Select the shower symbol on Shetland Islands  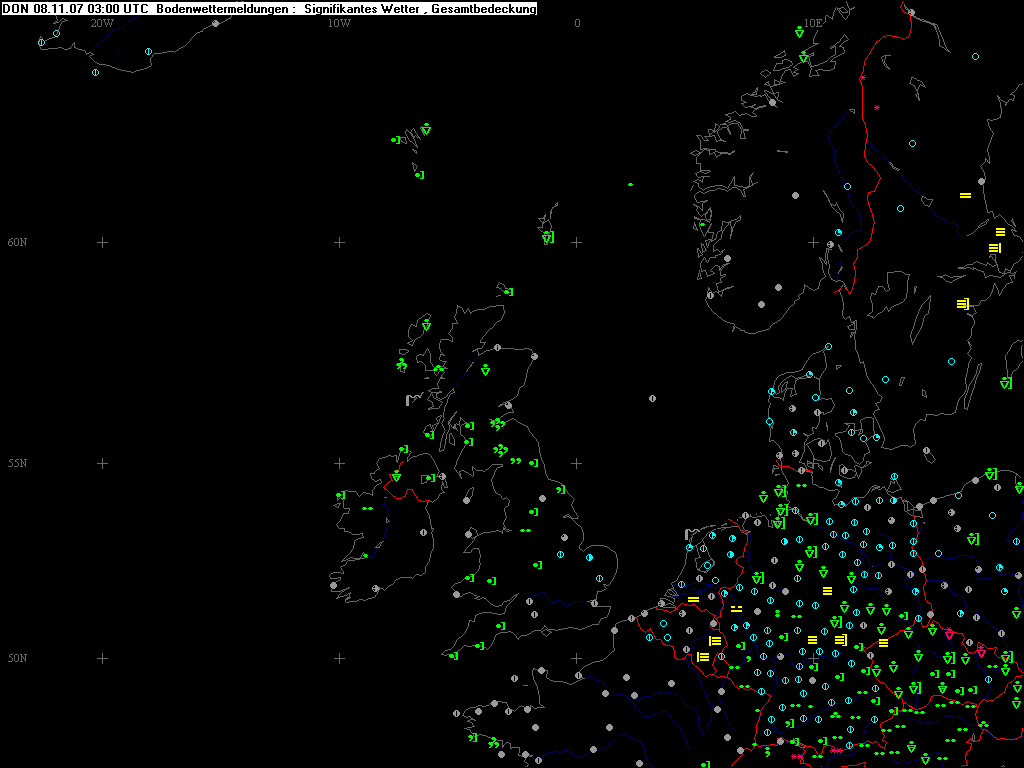click(547, 238)
